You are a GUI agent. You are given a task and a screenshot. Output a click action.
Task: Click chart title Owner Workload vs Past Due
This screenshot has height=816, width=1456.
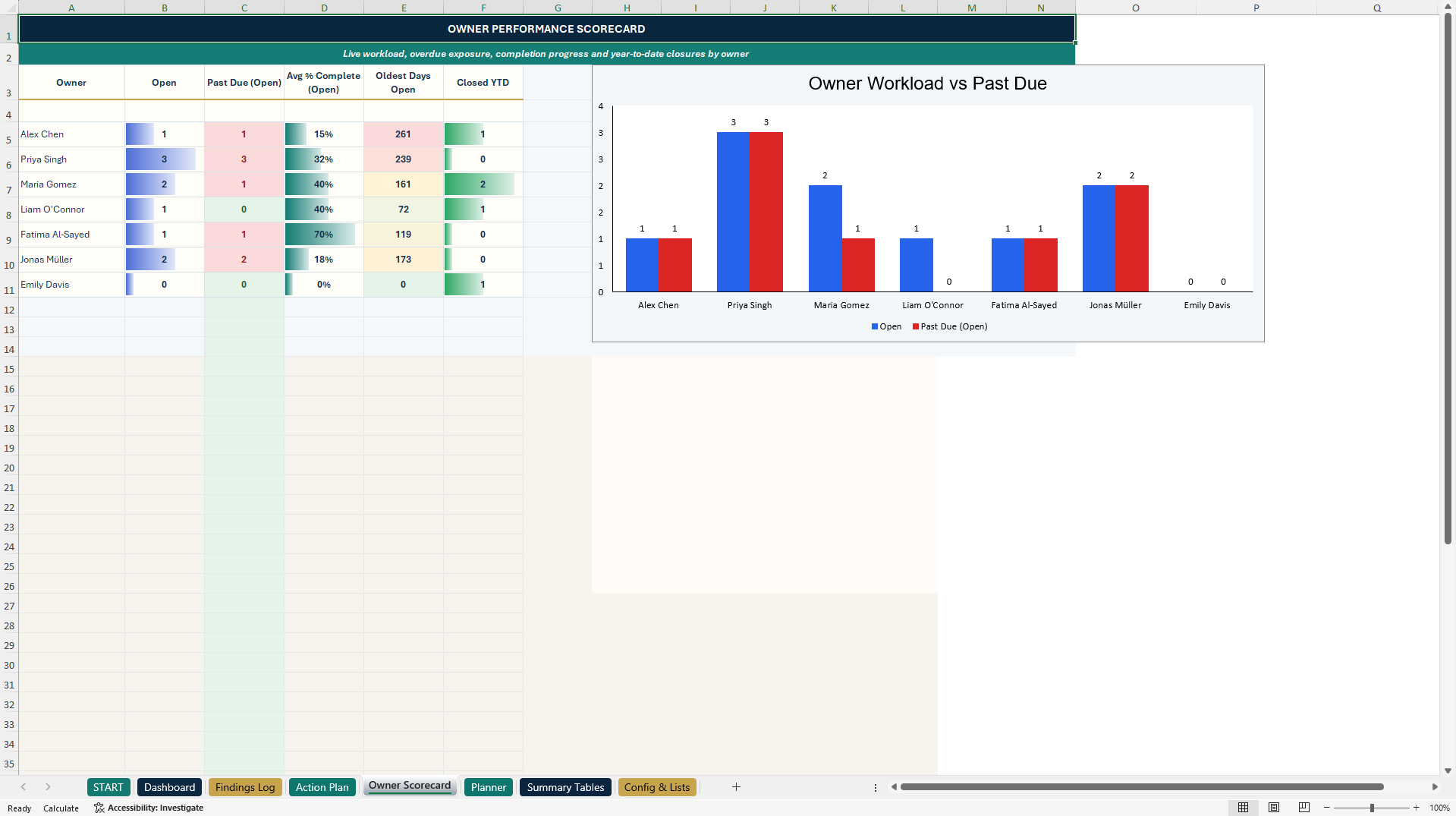point(927,83)
